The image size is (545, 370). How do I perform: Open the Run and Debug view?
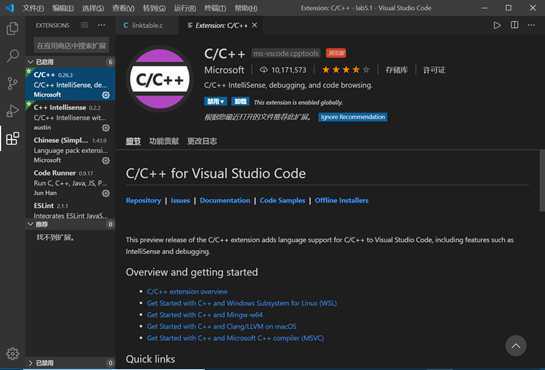[x=13, y=111]
